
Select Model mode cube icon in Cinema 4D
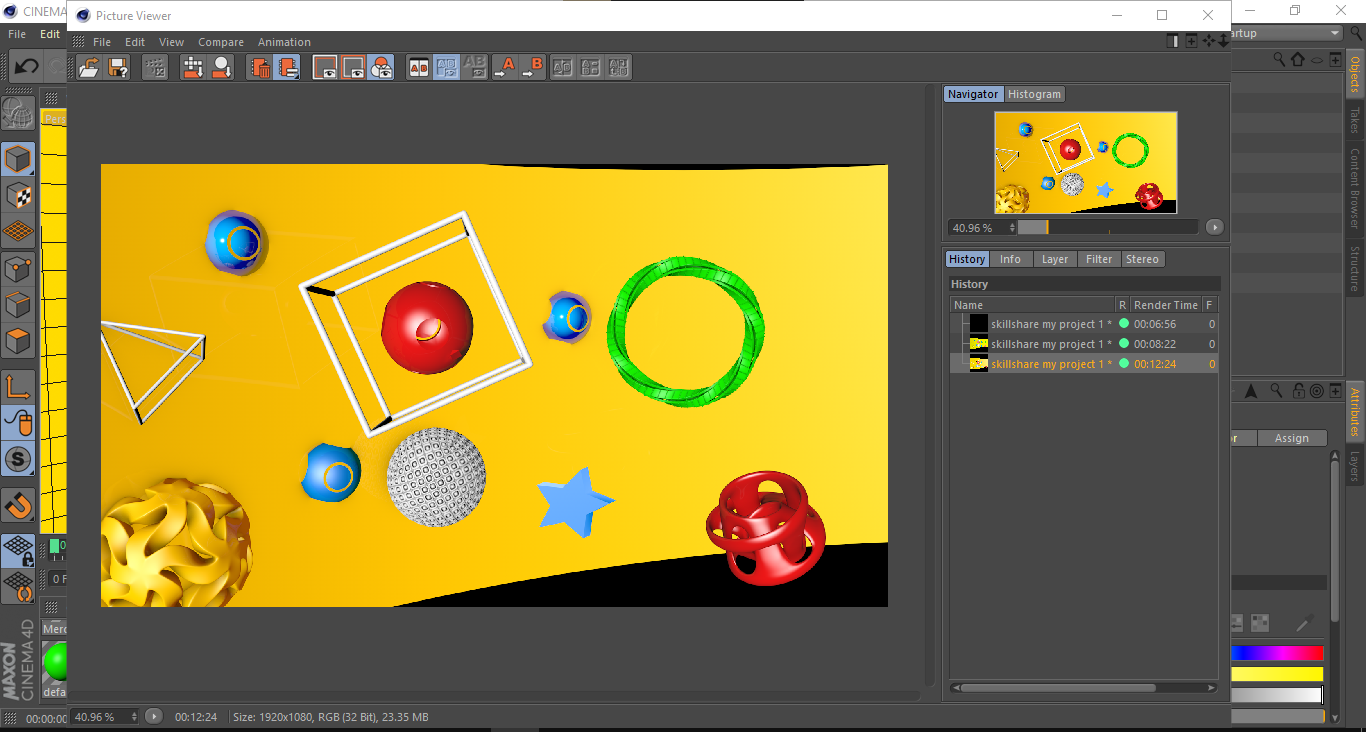click(x=18, y=159)
